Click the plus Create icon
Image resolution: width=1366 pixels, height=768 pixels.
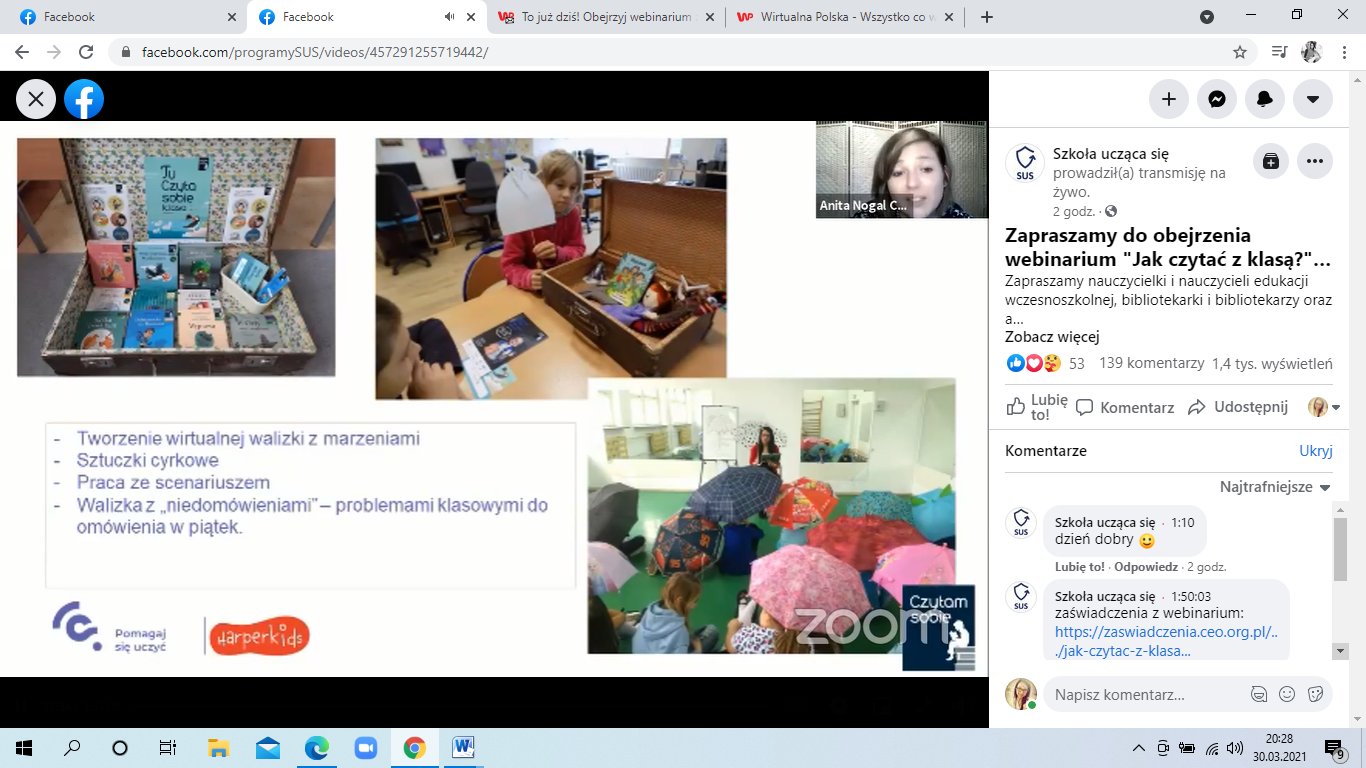pyautogui.click(x=1168, y=99)
